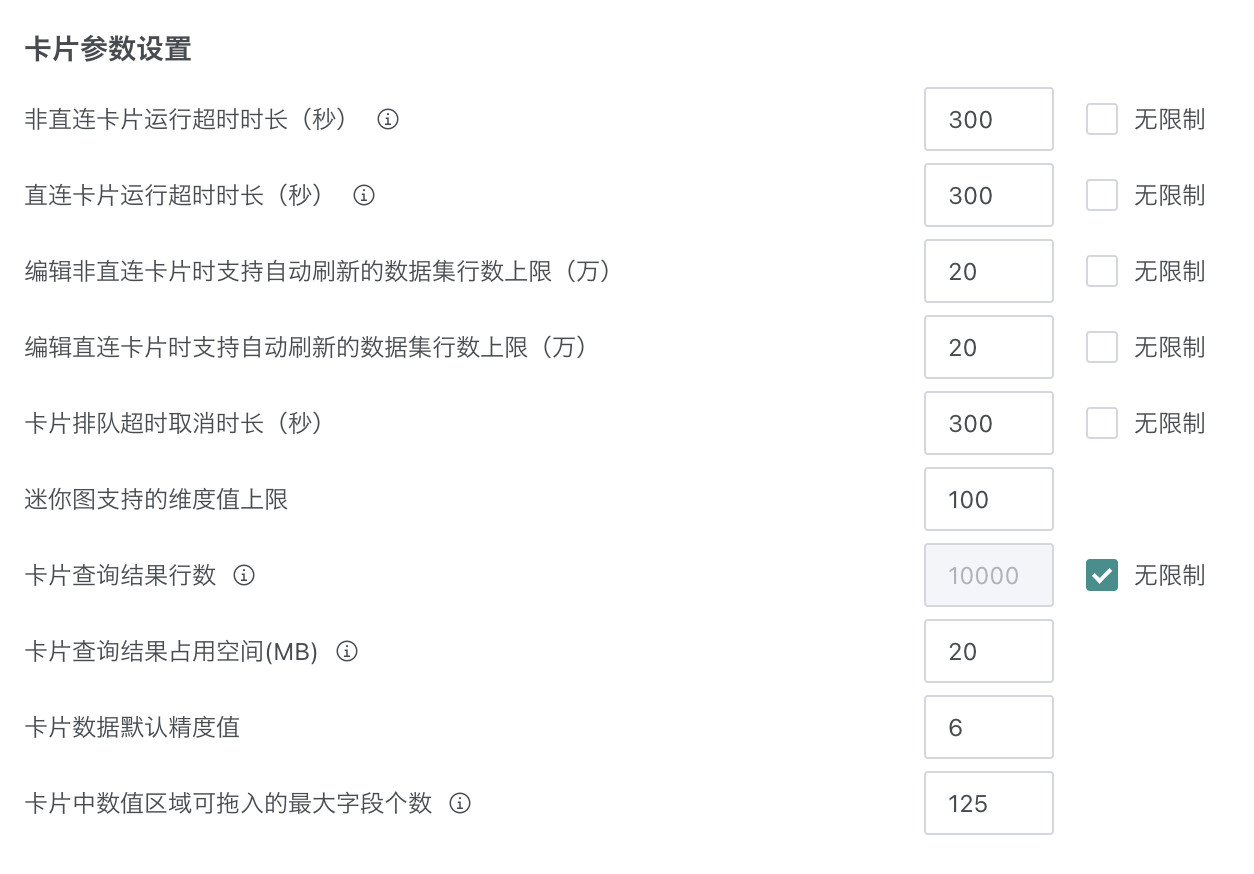Viewport: 1254px width, 874px height.
Task: Click the 迷你图支持的维度值上限 input field
Action: [988, 500]
